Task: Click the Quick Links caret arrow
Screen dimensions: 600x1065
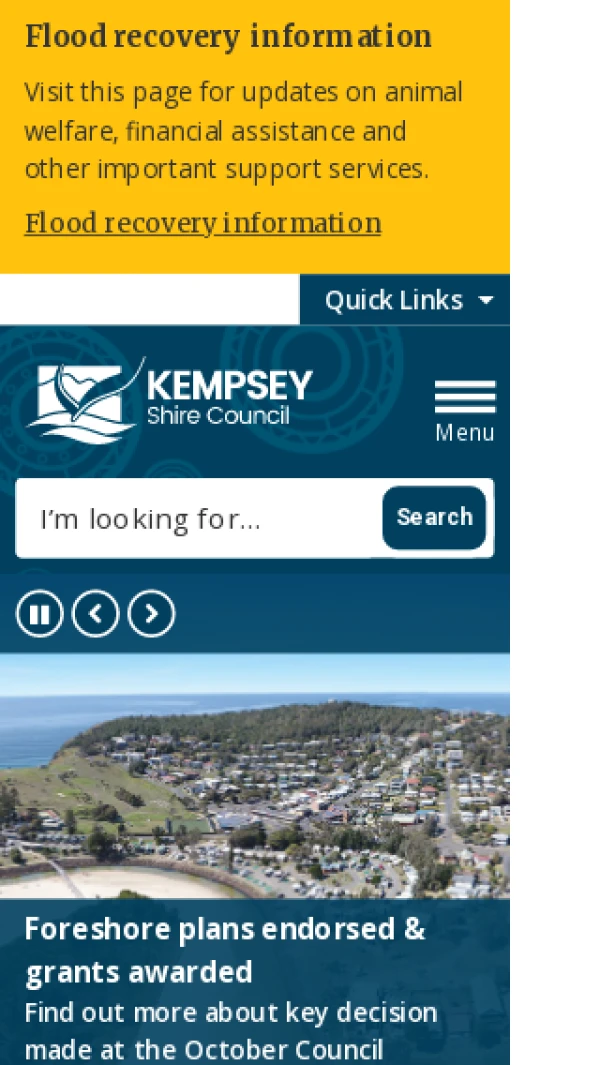Action: pyautogui.click(x=486, y=300)
